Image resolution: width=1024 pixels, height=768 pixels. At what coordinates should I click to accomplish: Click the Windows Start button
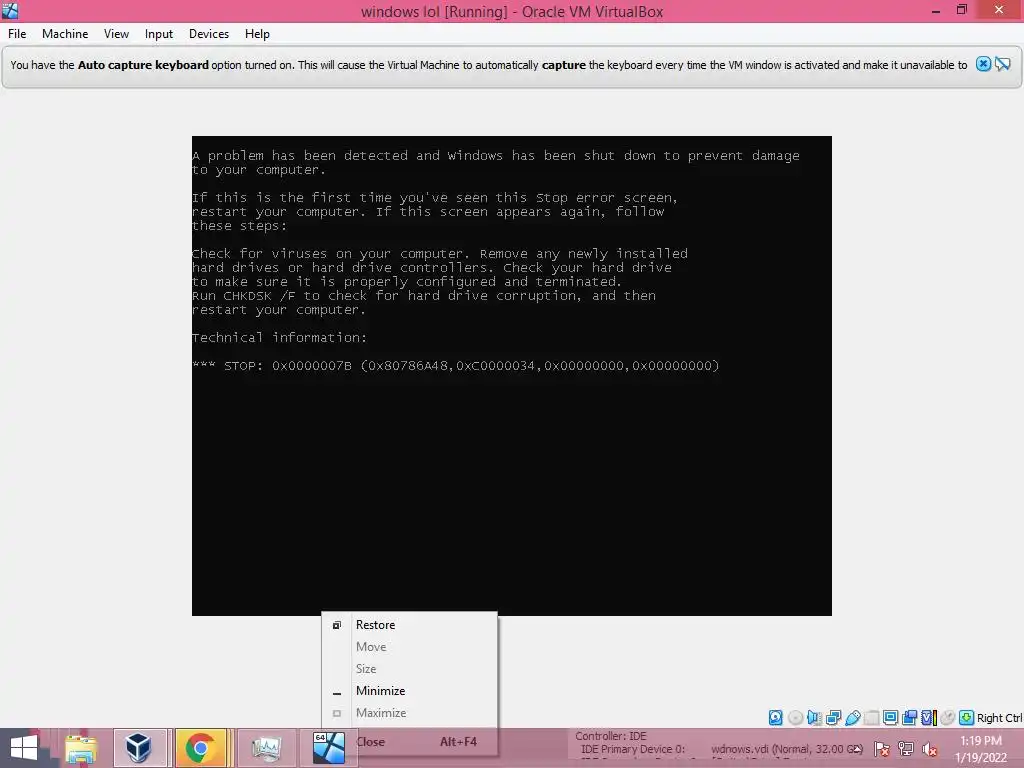pyautogui.click(x=24, y=748)
